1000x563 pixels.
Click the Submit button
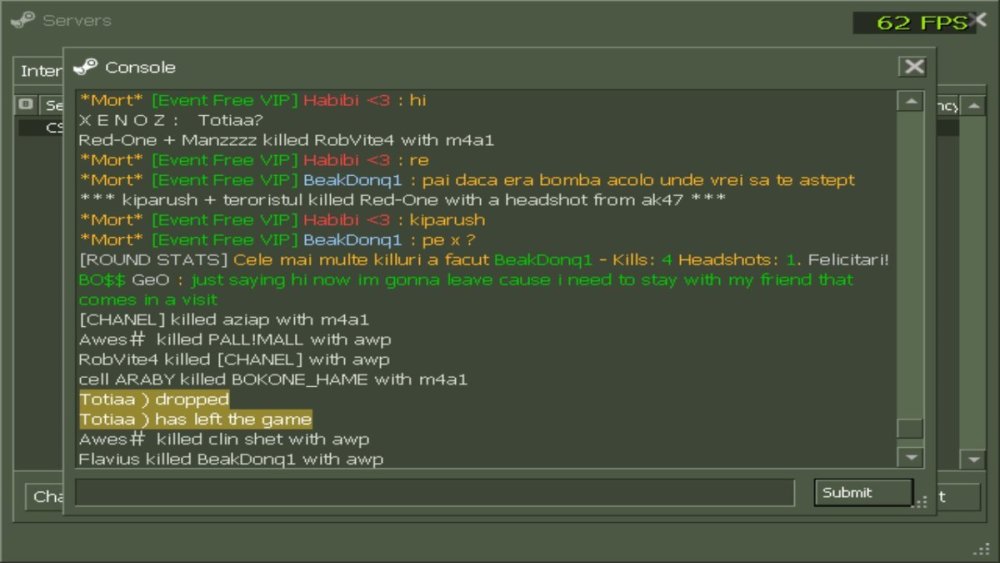click(x=863, y=492)
